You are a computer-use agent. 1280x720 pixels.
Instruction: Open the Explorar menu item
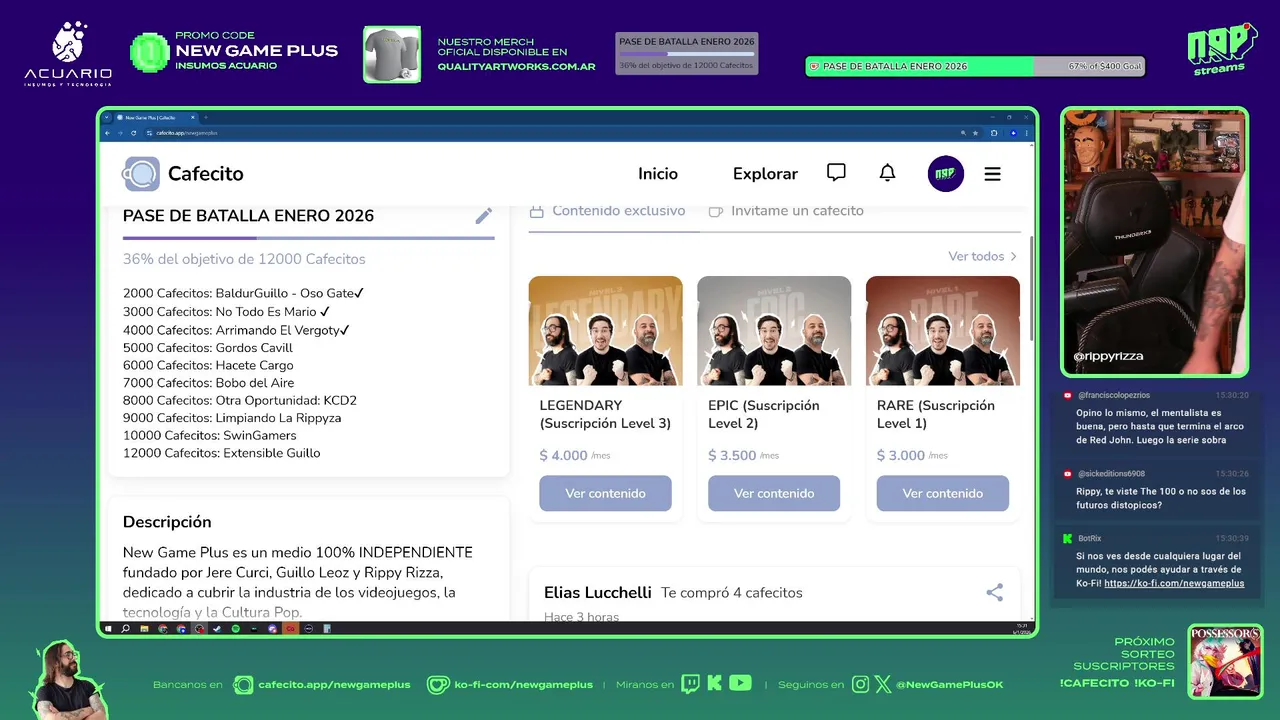(x=765, y=174)
